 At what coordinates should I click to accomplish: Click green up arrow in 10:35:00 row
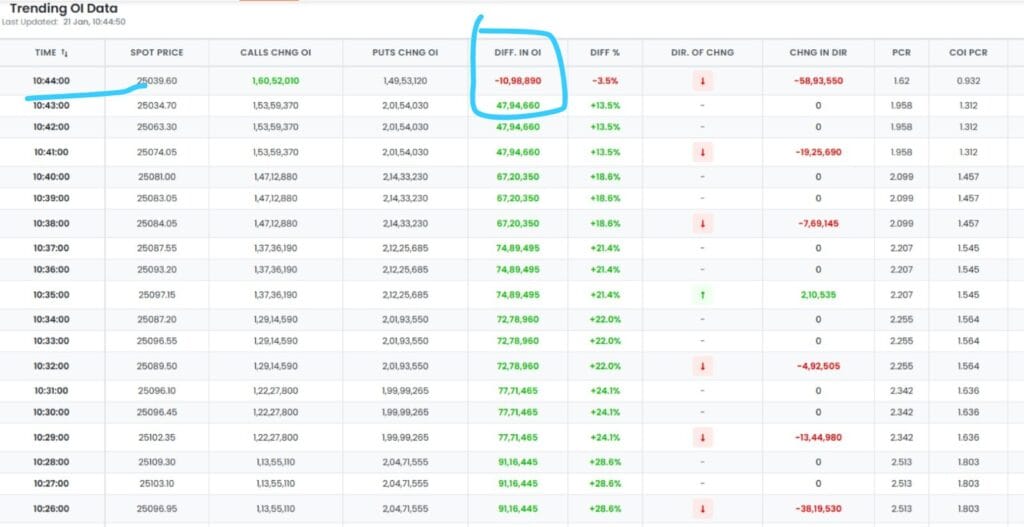(702, 295)
